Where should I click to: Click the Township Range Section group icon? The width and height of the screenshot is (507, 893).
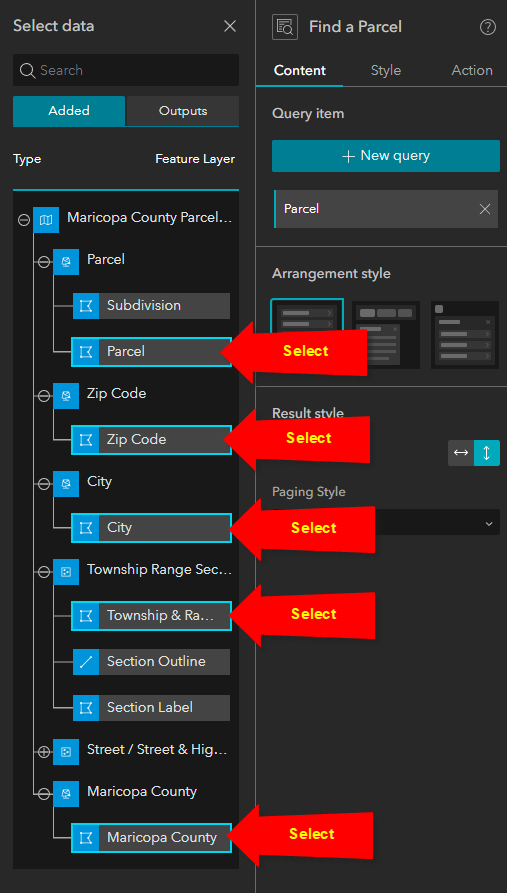[66, 572]
